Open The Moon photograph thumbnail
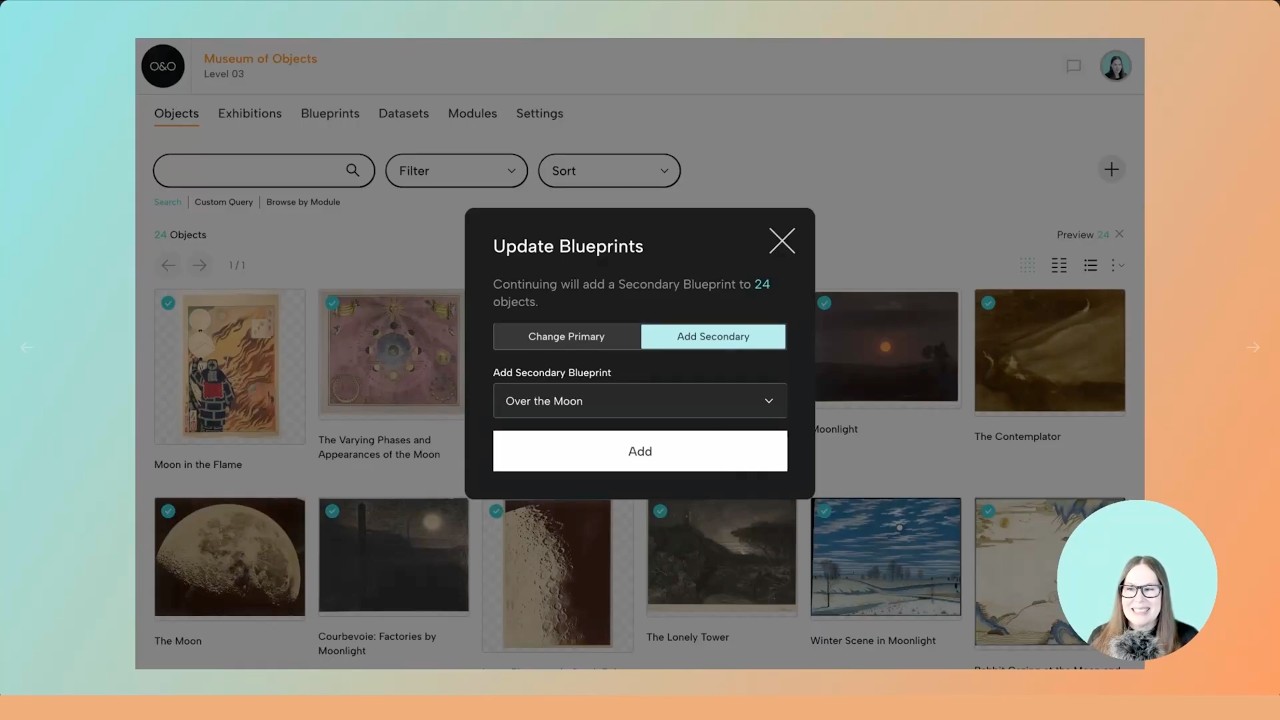 click(230, 558)
